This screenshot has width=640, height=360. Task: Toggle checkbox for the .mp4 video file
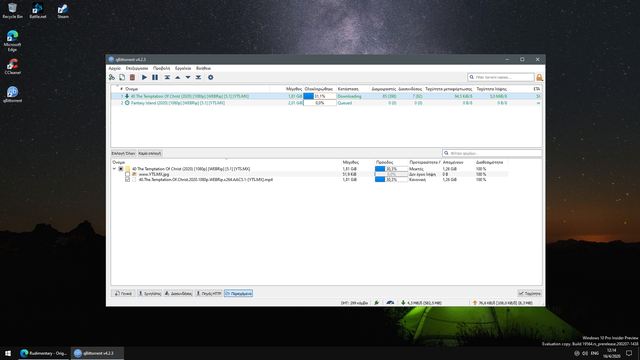tap(127, 179)
